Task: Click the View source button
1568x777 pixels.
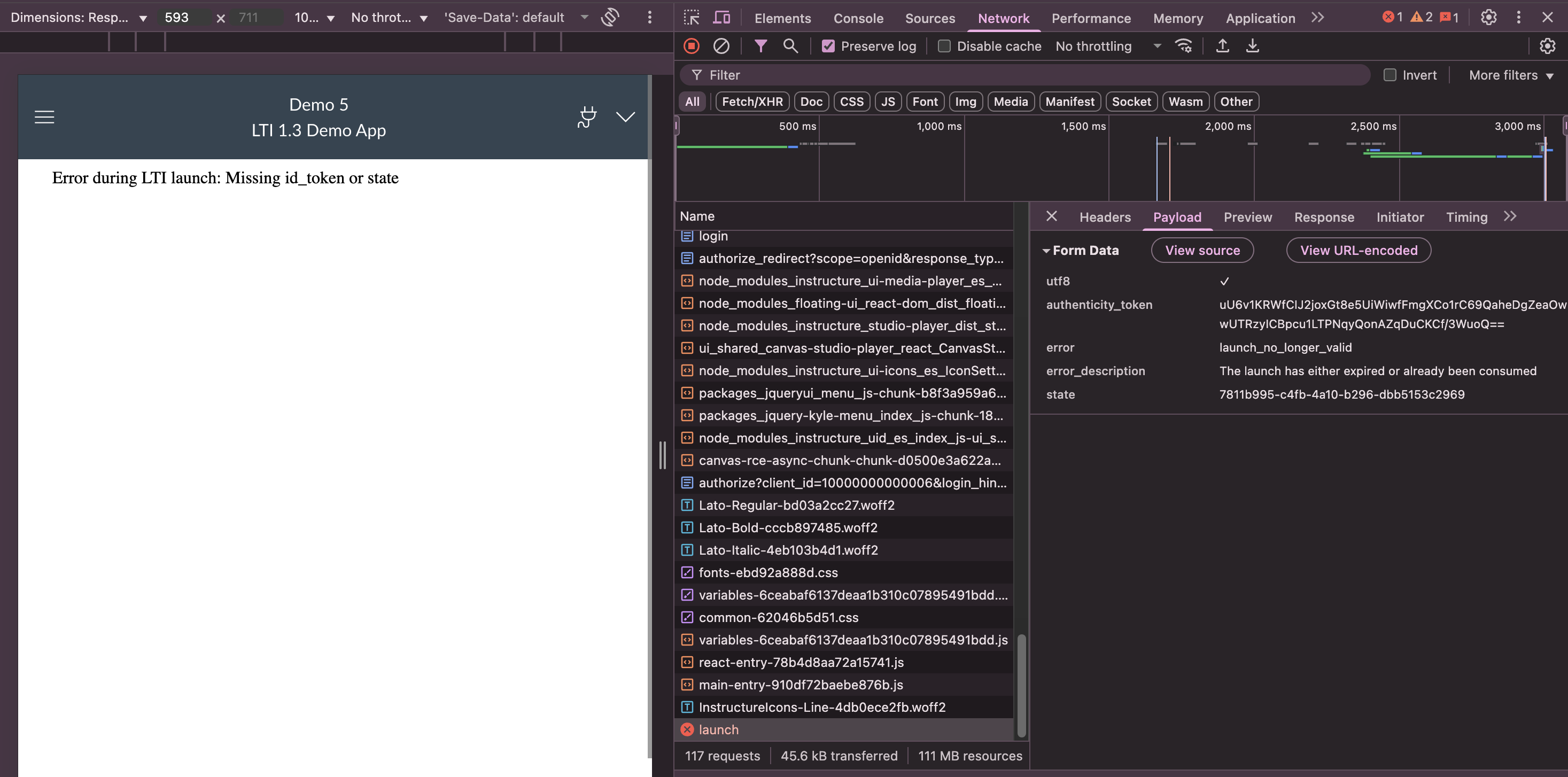Action: point(1202,250)
